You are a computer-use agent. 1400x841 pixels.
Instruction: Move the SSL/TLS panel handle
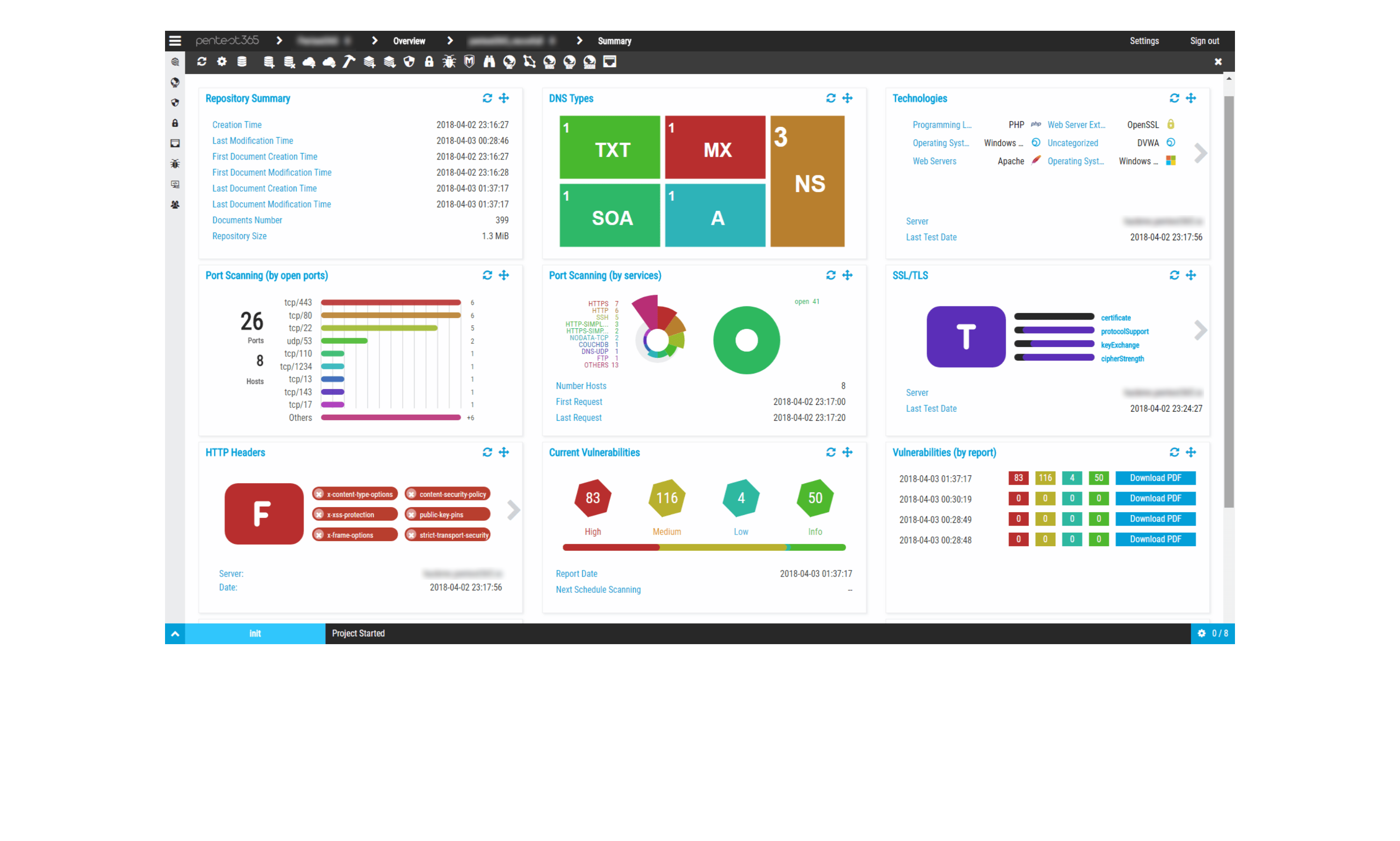tap(1191, 275)
